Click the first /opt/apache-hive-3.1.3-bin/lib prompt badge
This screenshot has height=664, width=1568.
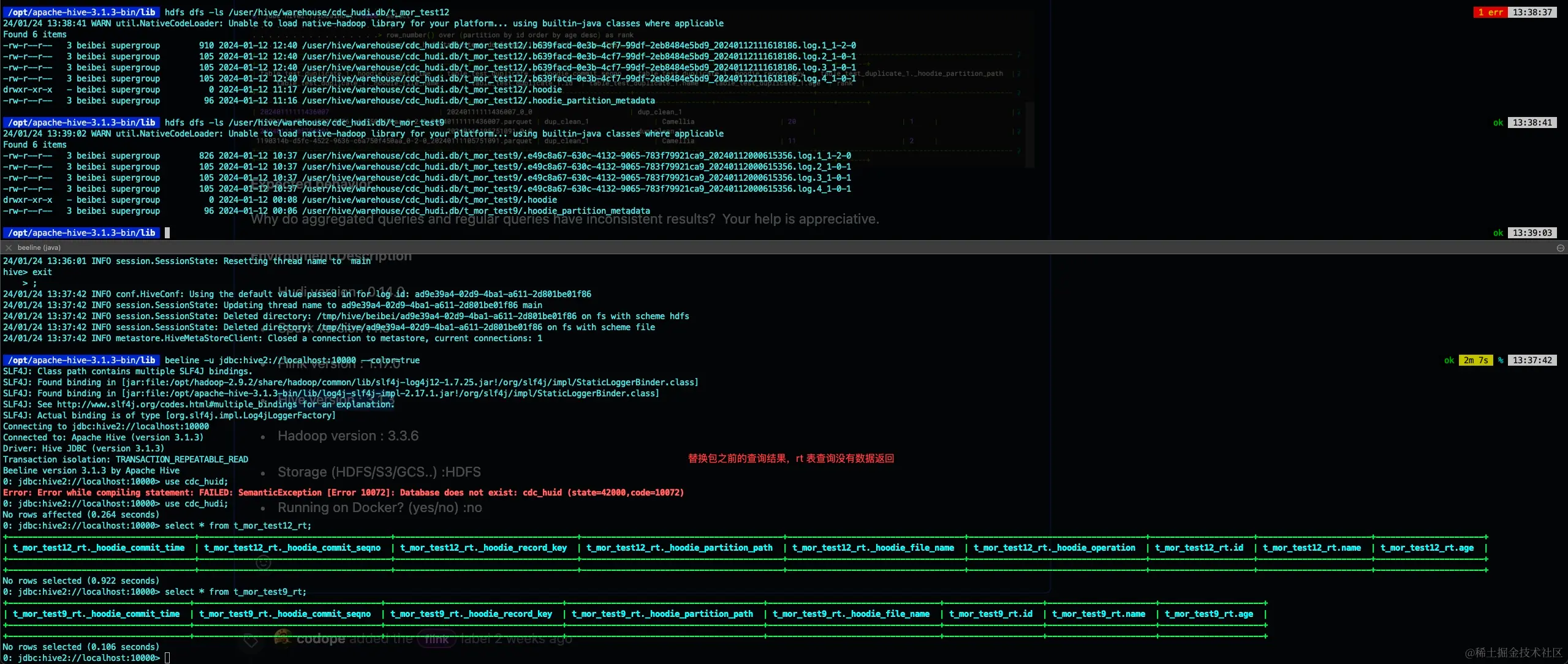point(80,12)
